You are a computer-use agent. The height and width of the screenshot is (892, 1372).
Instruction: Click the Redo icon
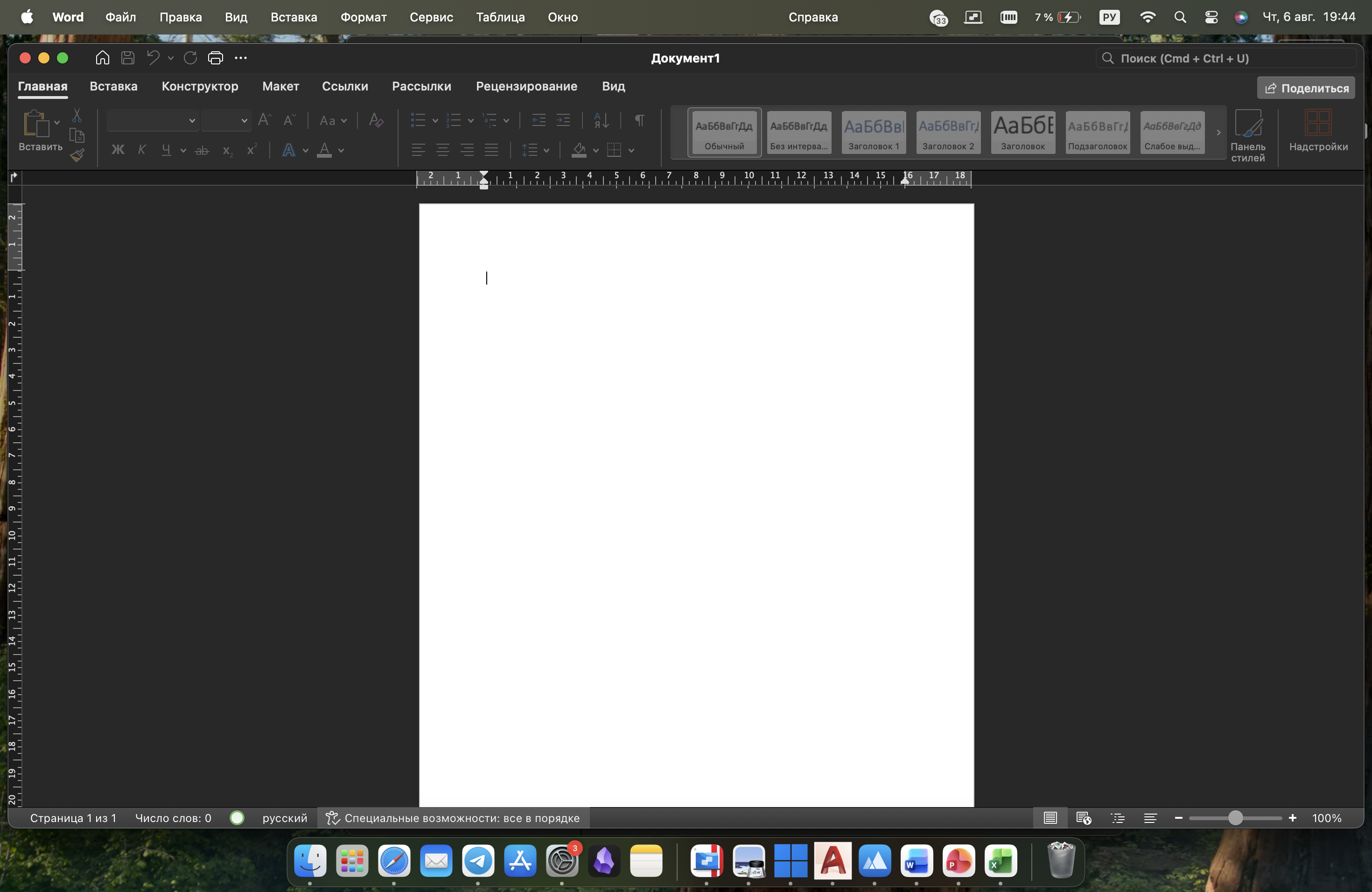[190, 58]
